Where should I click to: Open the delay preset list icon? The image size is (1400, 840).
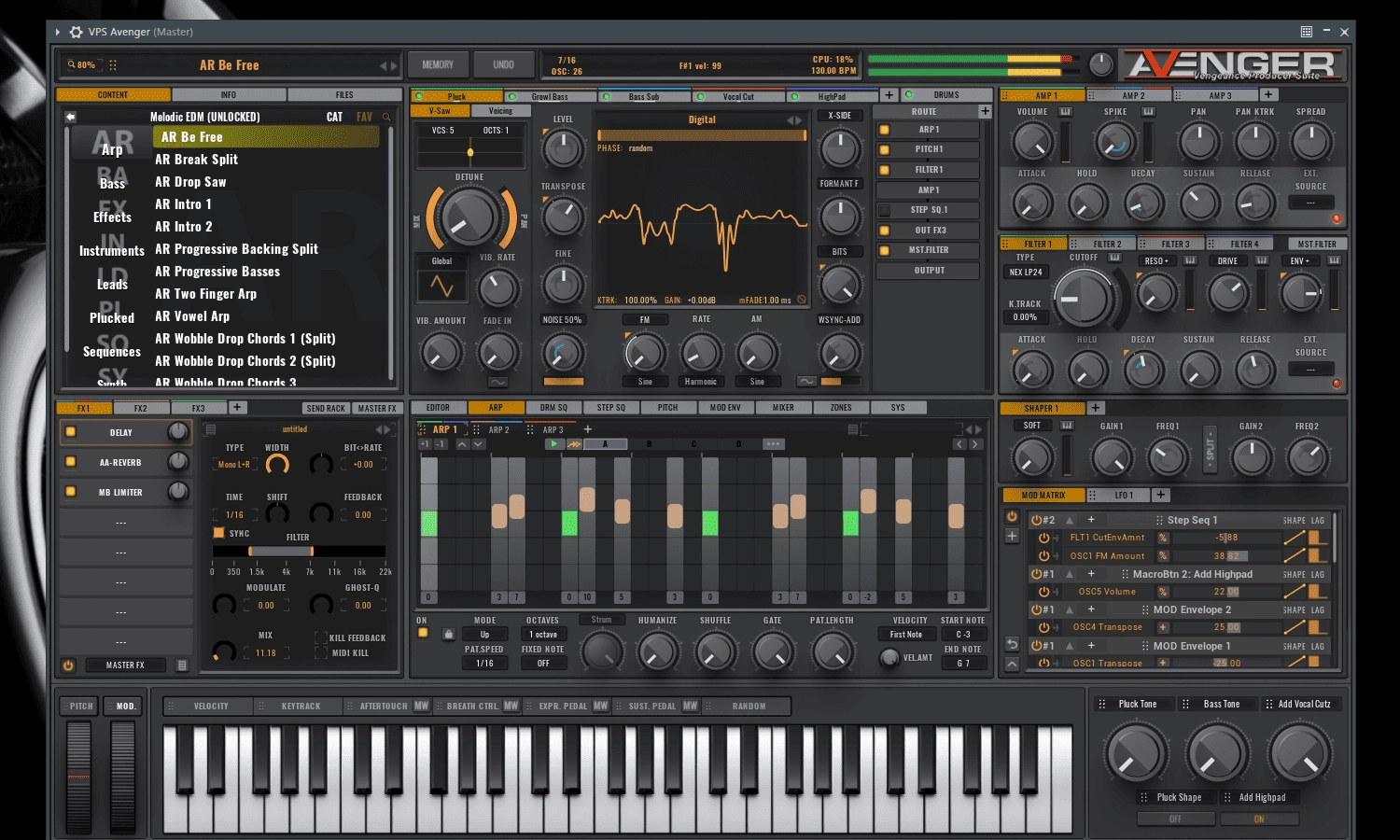click(x=211, y=429)
